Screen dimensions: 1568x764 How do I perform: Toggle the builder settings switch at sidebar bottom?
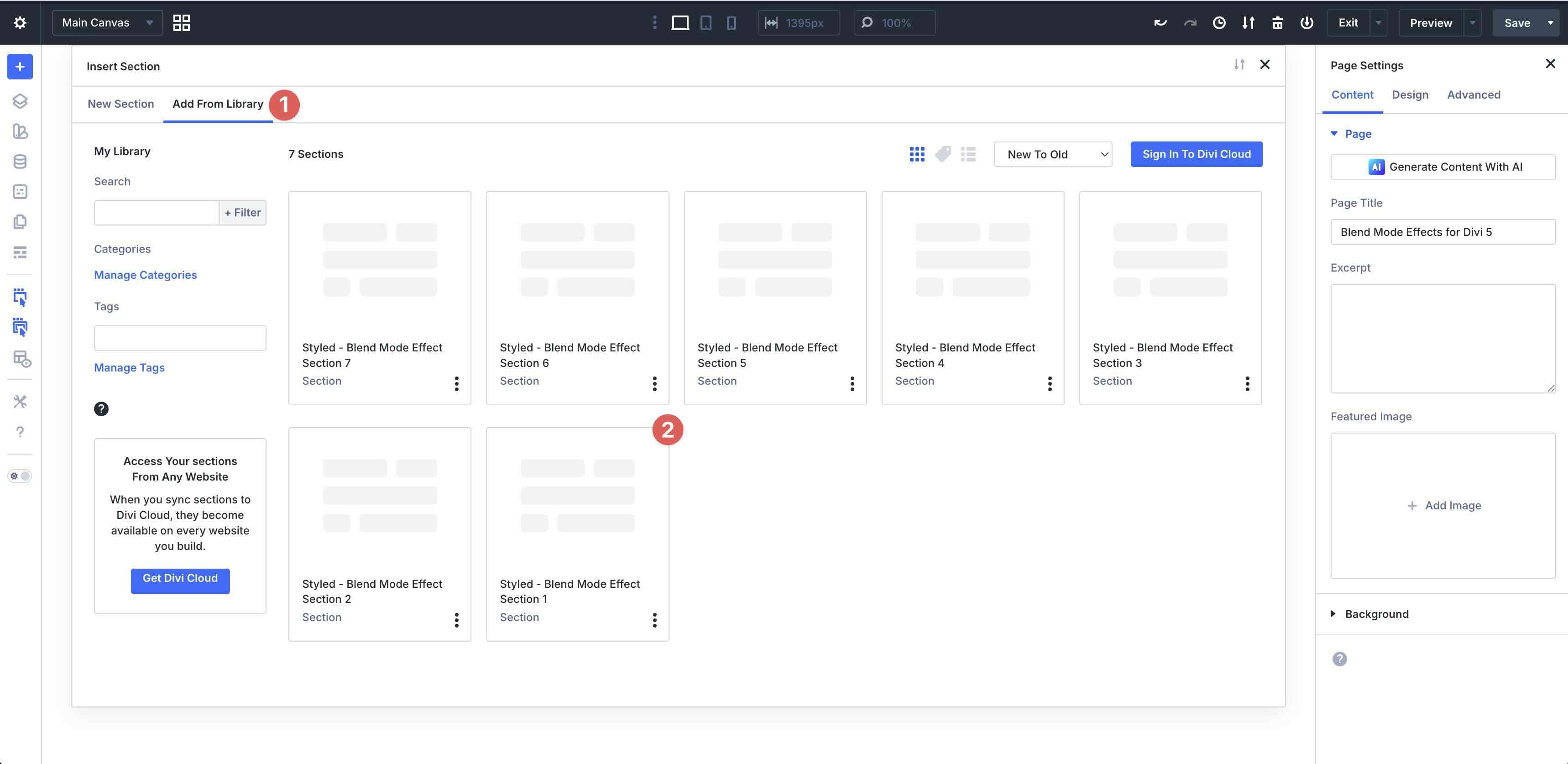[20, 476]
